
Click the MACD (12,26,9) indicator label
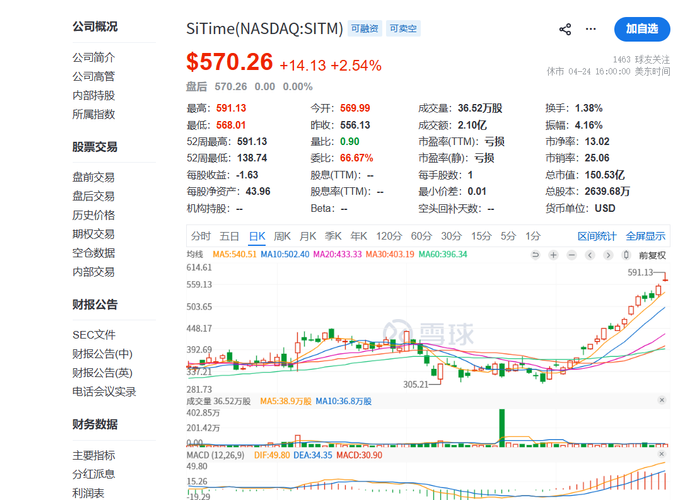215,455
